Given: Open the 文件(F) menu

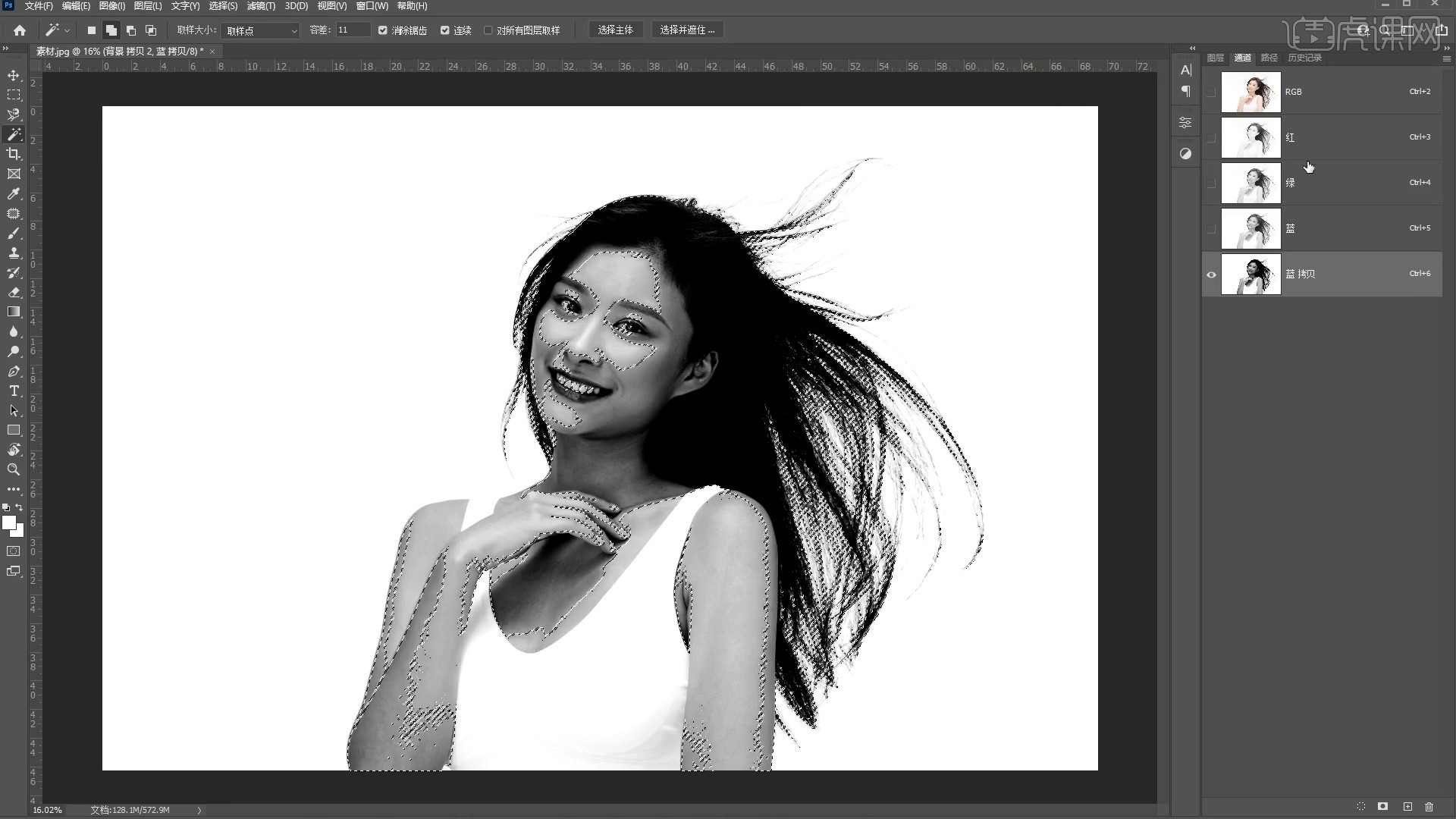Looking at the screenshot, I should [39, 6].
